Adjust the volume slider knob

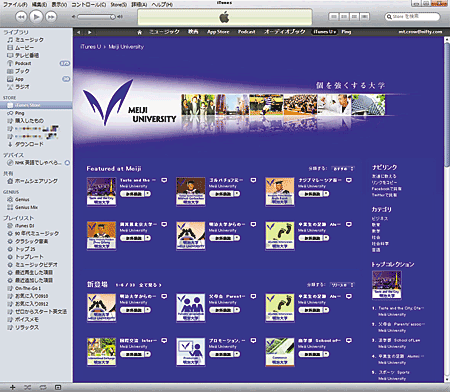(x=113, y=17)
